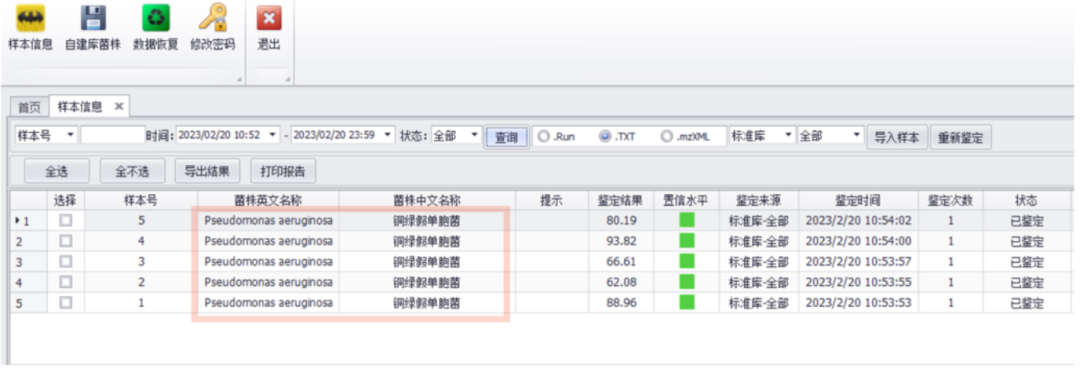Tick the checkbox in row 3
The height and width of the screenshot is (369, 1080).
tap(65, 262)
